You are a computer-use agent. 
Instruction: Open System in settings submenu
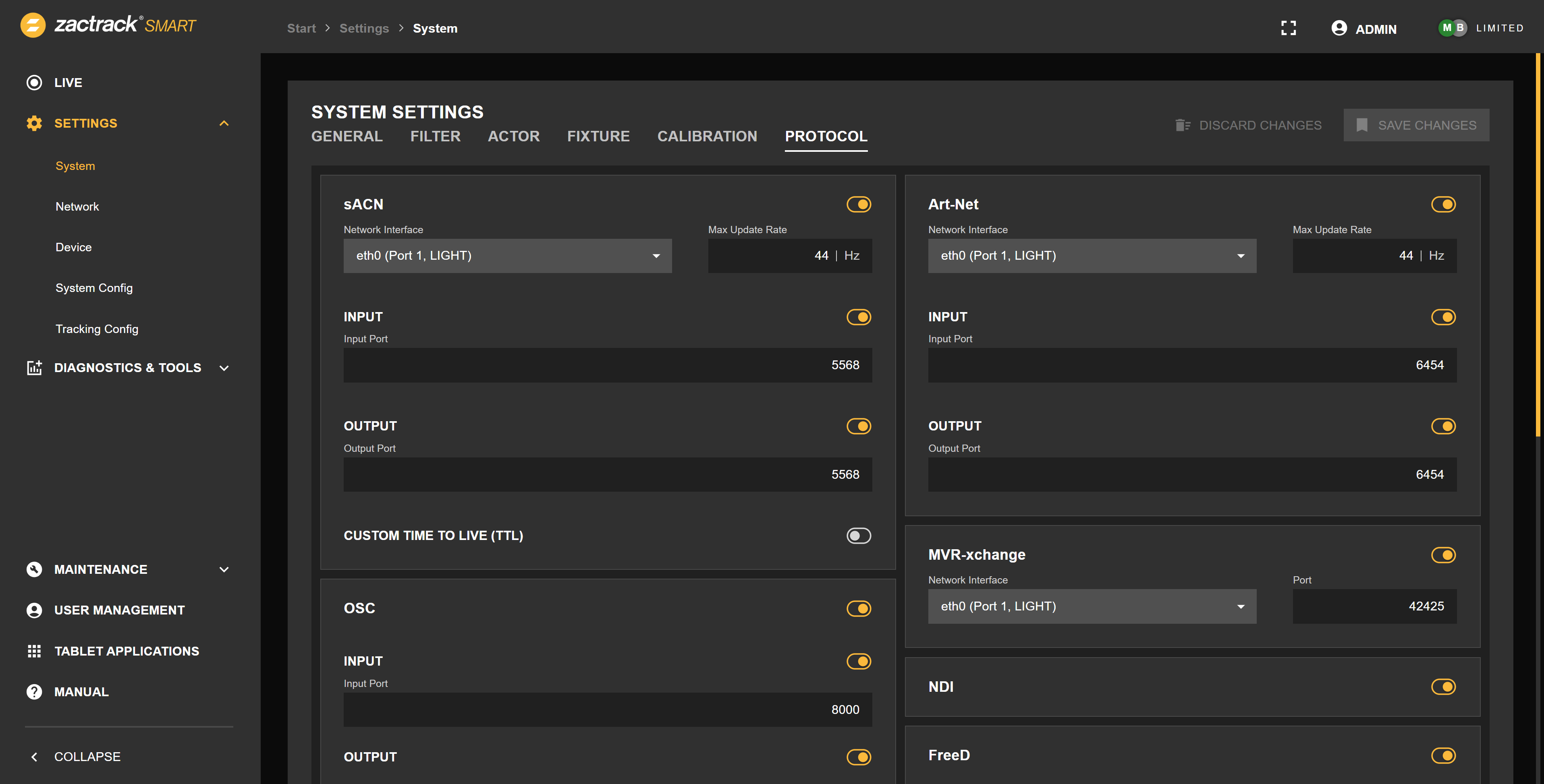(x=75, y=166)
